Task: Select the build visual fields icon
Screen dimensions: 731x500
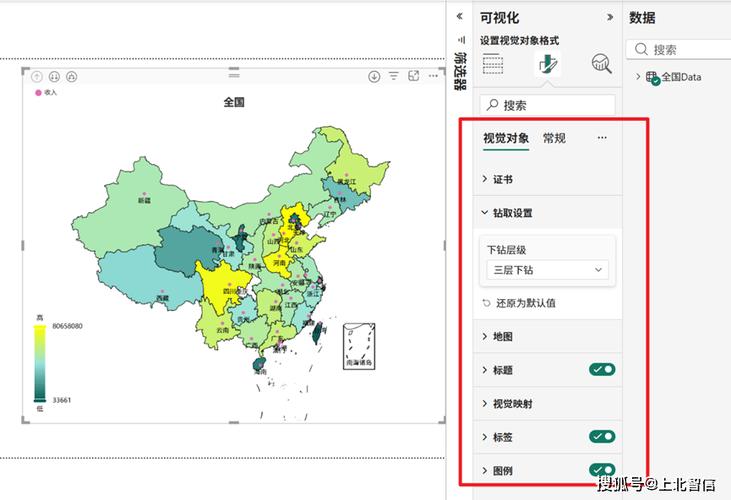Action: [493, 64]
